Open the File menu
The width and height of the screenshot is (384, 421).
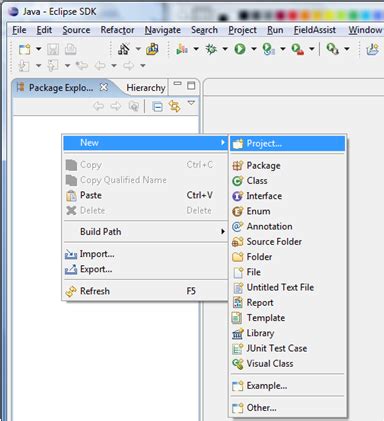coord(19,30)
